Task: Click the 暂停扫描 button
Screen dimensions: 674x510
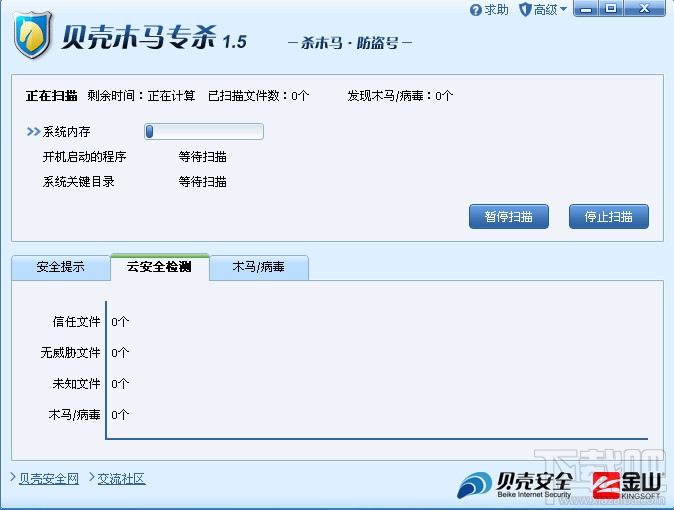Action: click(509, 216)
